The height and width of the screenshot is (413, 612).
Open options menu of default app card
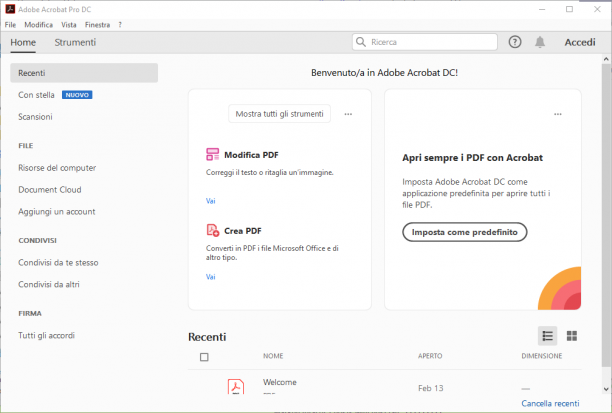tap(558, 114)
